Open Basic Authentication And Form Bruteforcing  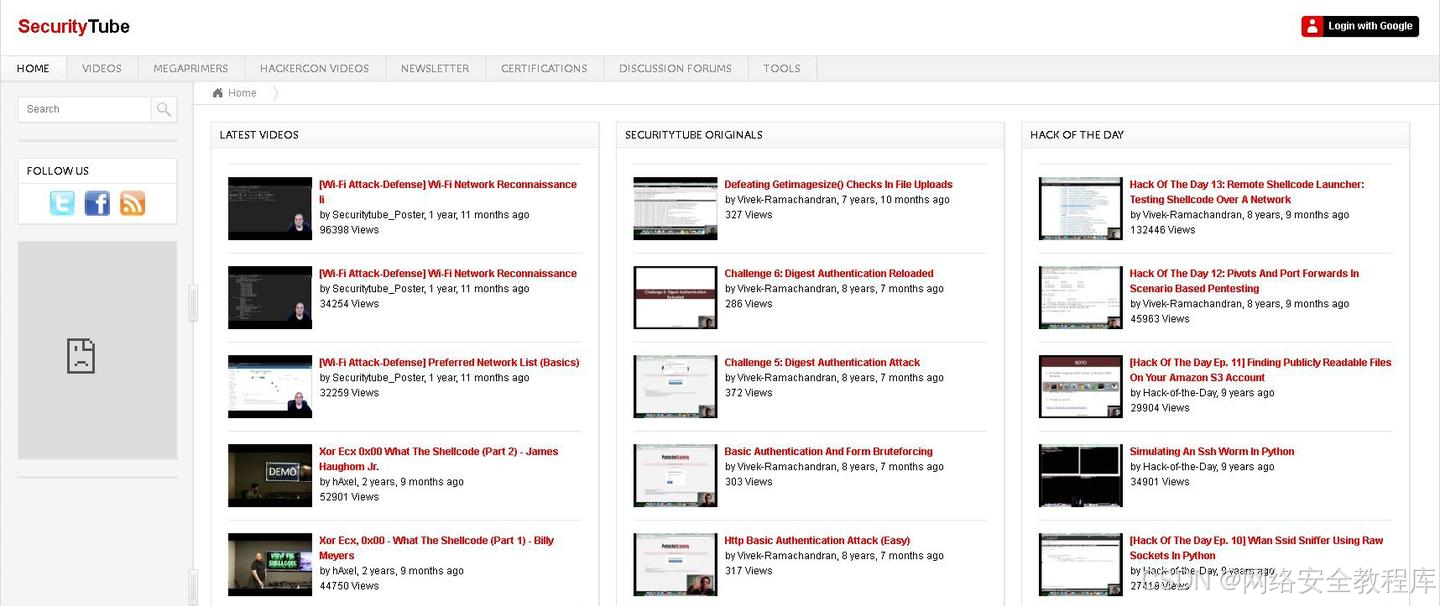coord(828,451)
